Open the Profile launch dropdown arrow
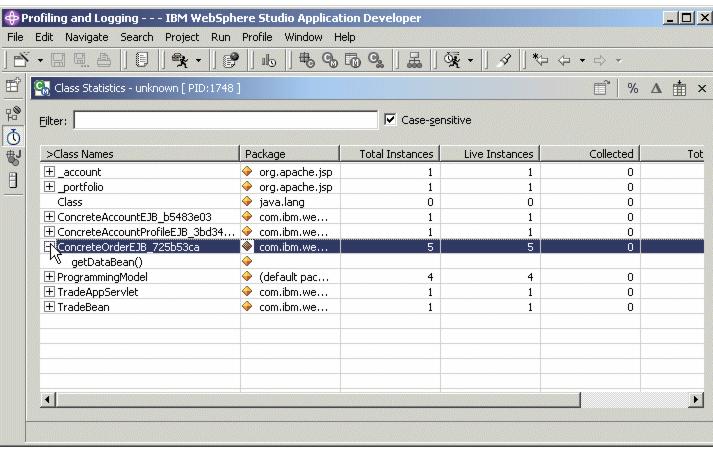 (x=198, y=60)
